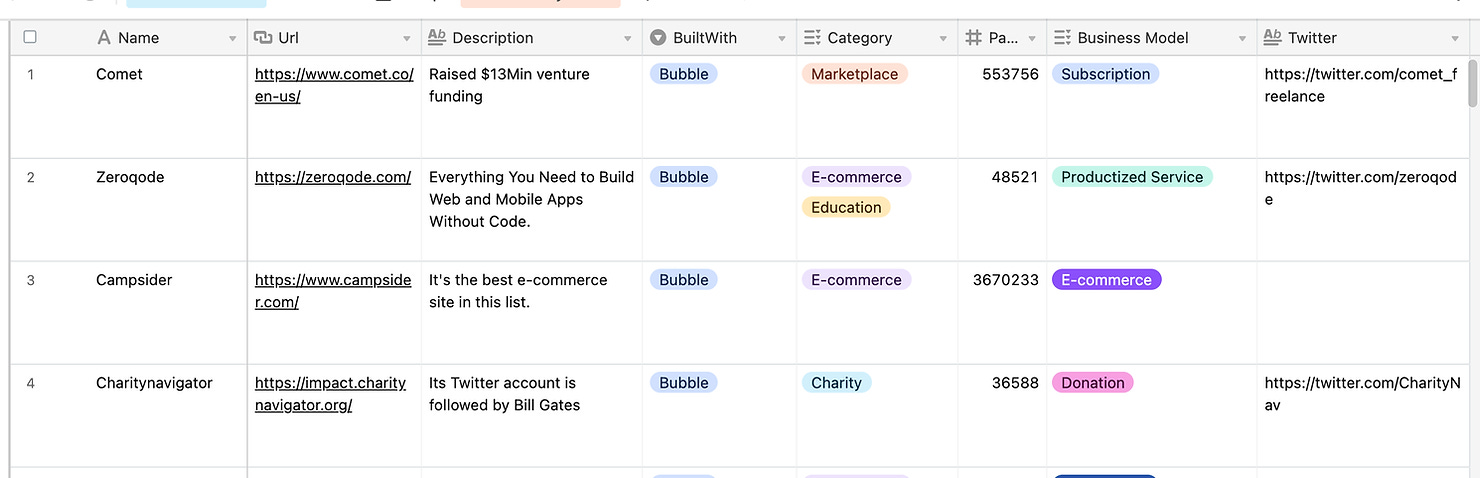Select row number 1
This screenshot has height=478, width=1480.
tap(30, 75)
